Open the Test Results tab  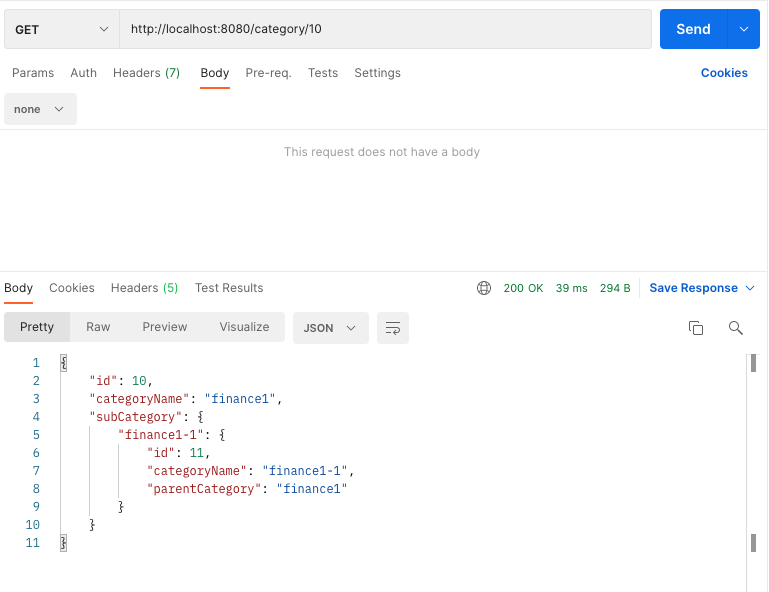229,288
